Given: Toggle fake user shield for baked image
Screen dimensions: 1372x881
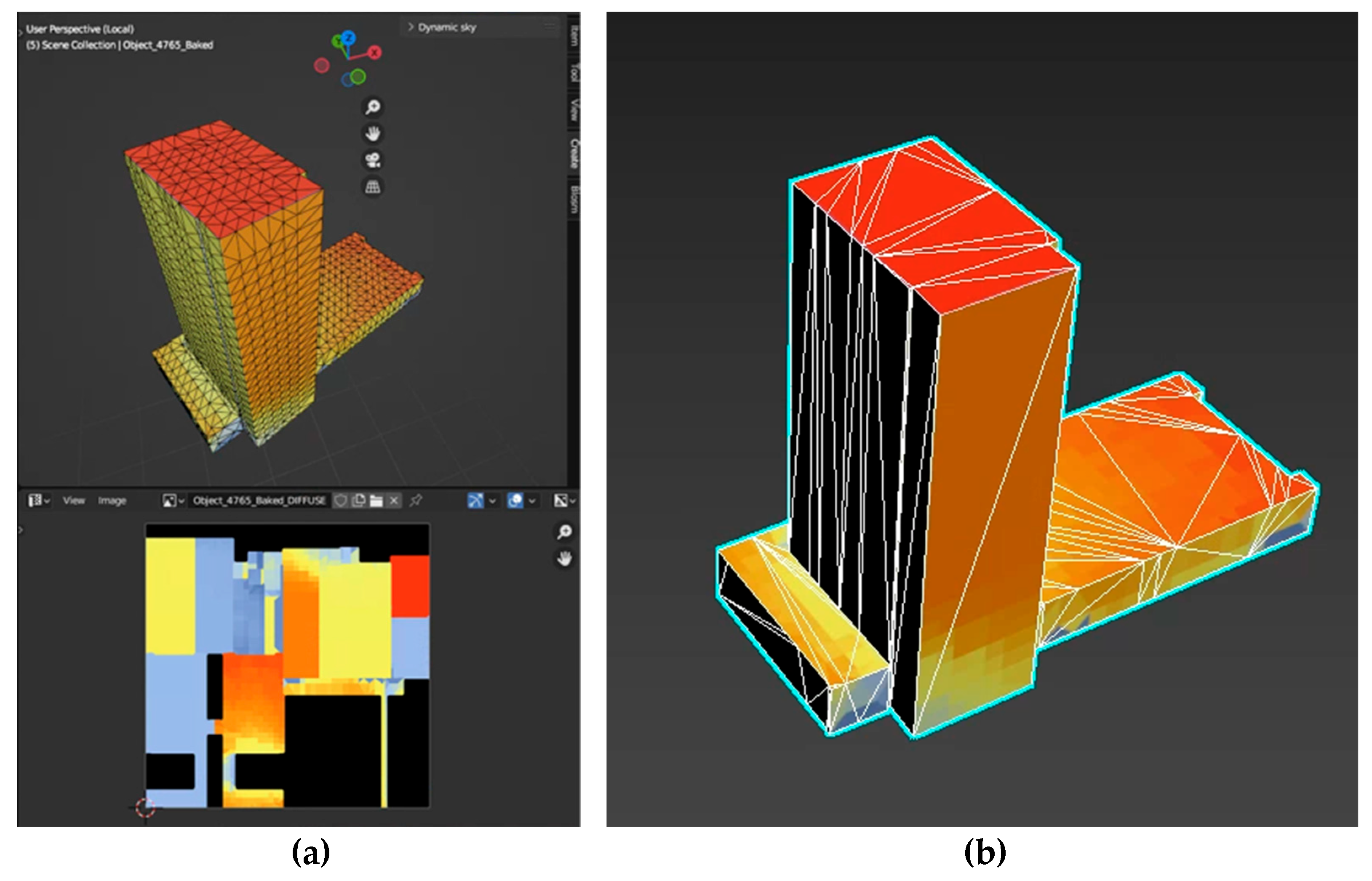Looking at the screenshot, I should (341, 501).
